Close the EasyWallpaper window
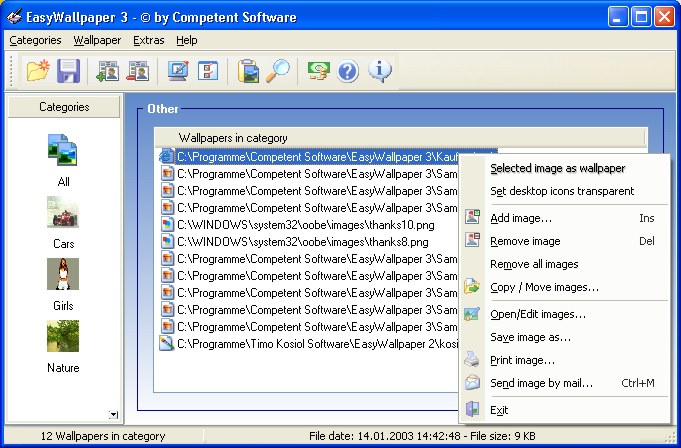 coord(664,17)
